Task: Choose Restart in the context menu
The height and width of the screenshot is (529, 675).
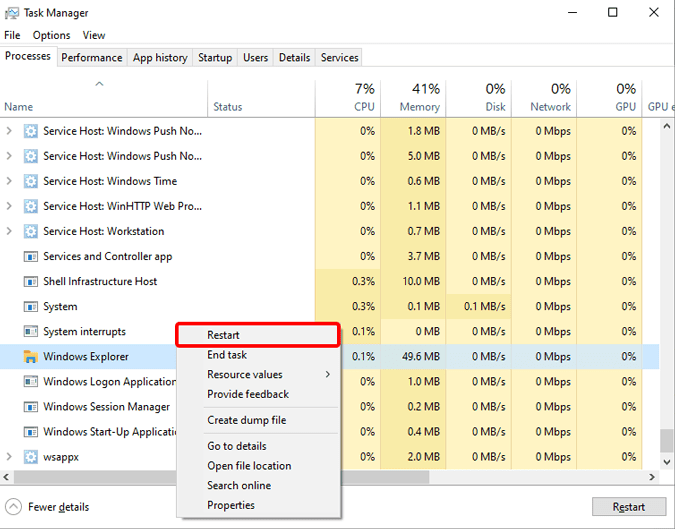Action: (x=258, y=335)
